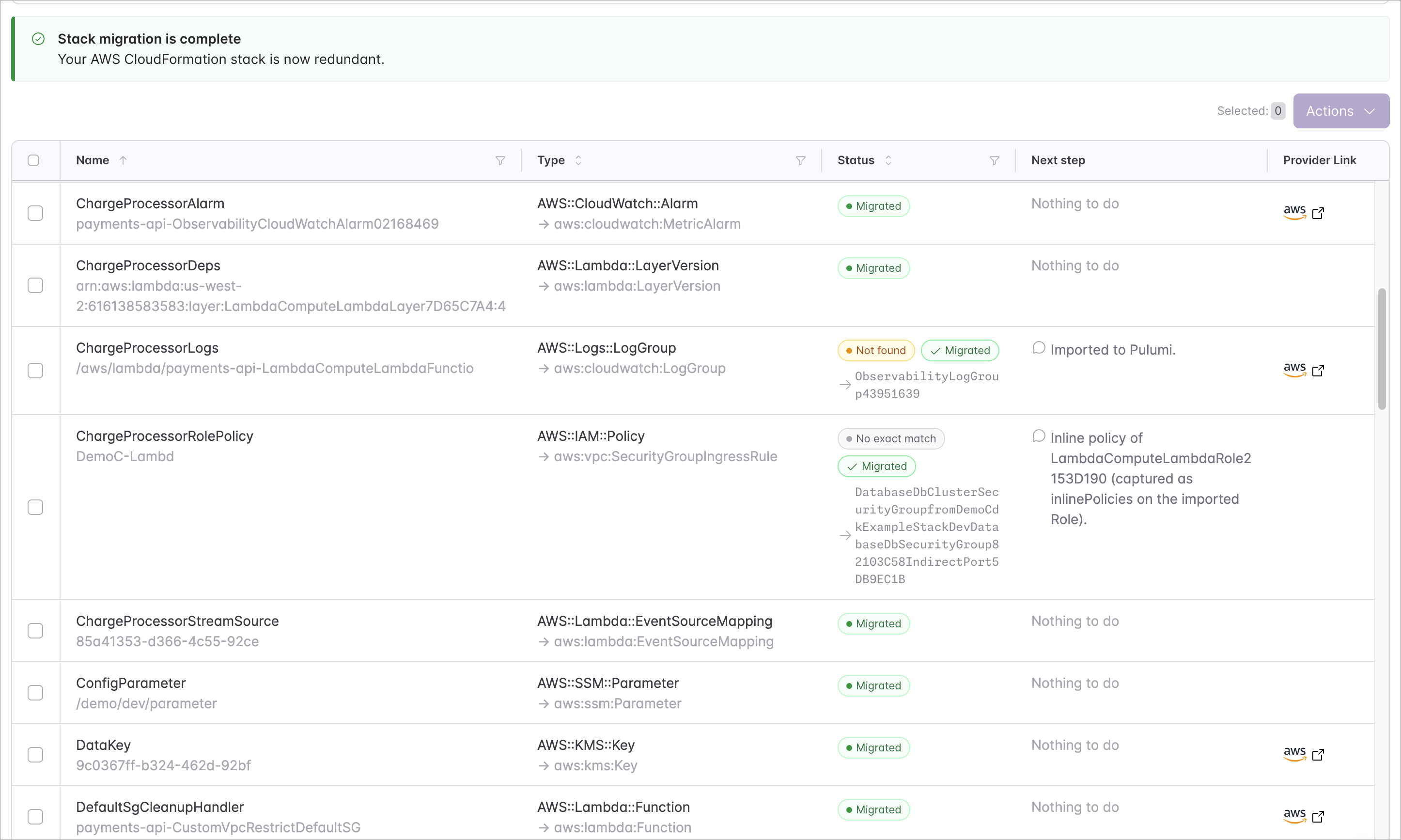Open the Name column filter

[x=500, y=160]
